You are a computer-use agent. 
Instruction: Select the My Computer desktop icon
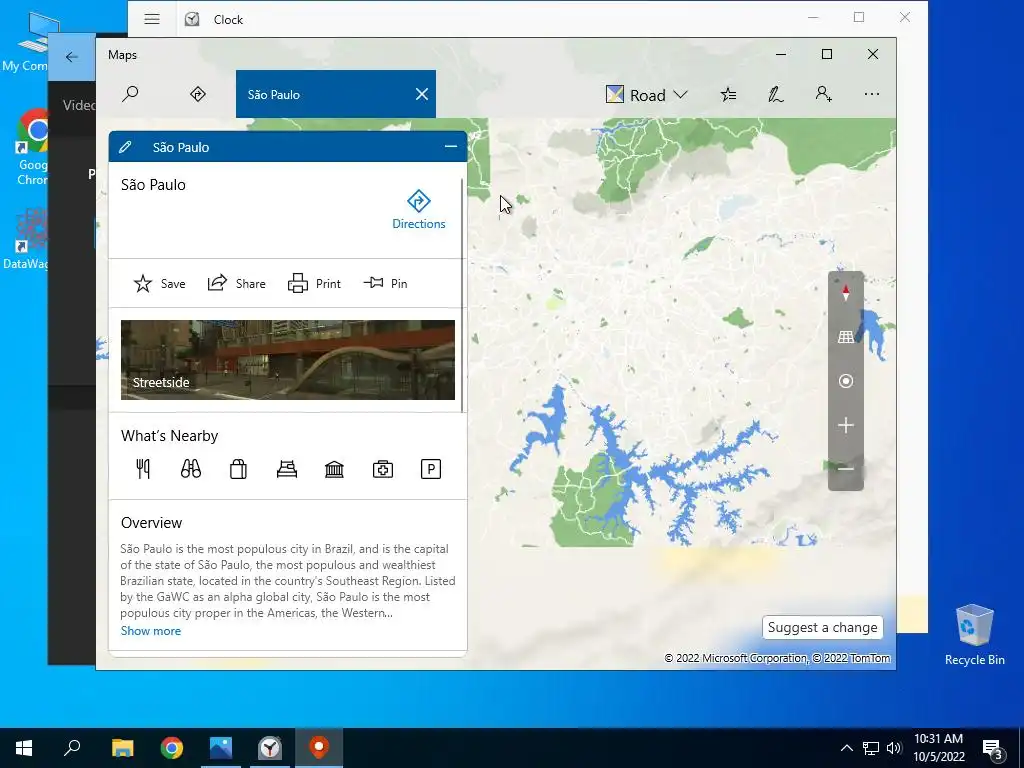(25, 41)
